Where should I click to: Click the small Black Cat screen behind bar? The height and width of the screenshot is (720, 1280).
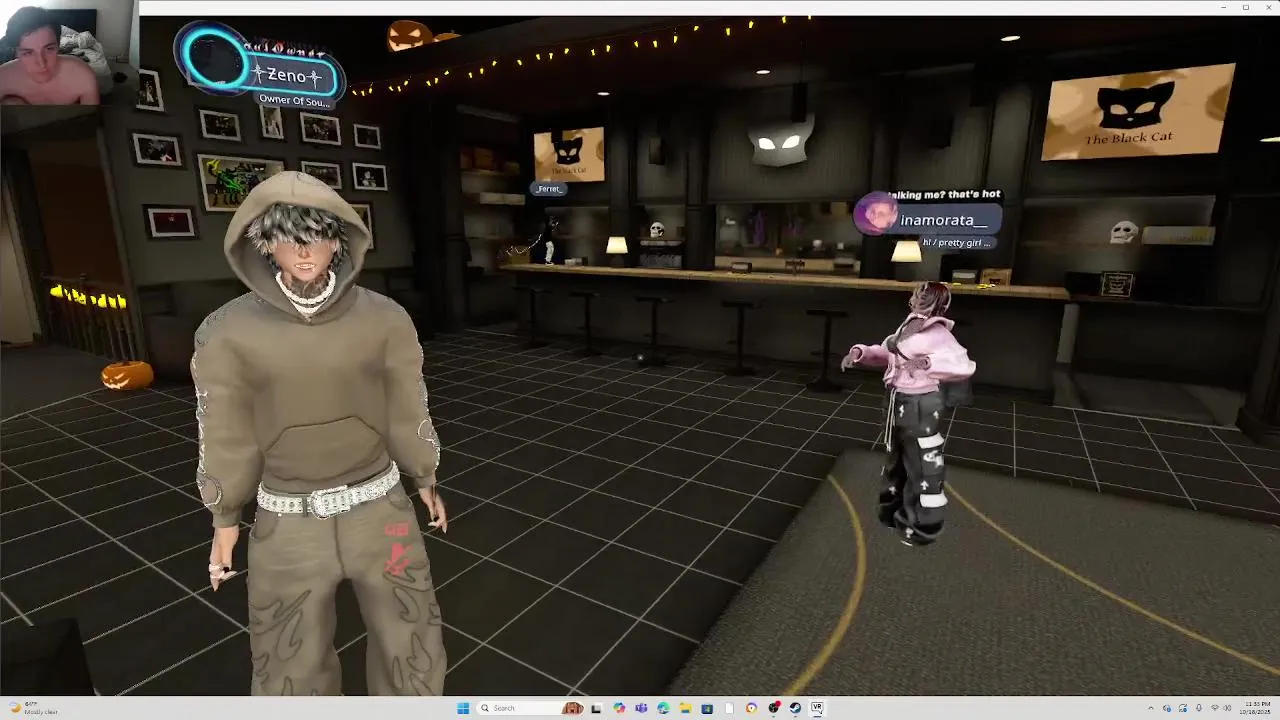click(x=569, y=154)
